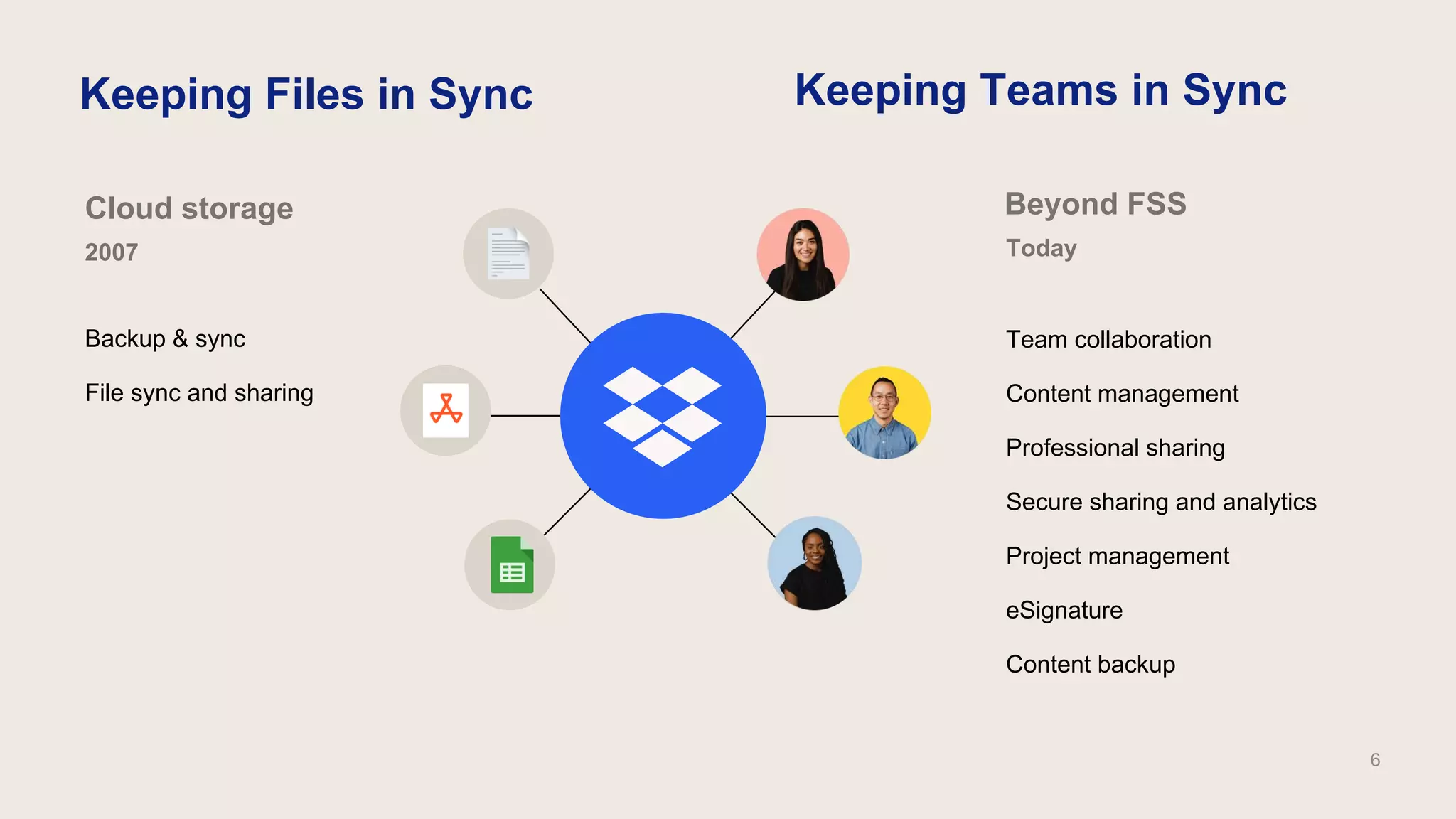Select the 'Beyond FSS' subheading

[x=1096, y=204]
